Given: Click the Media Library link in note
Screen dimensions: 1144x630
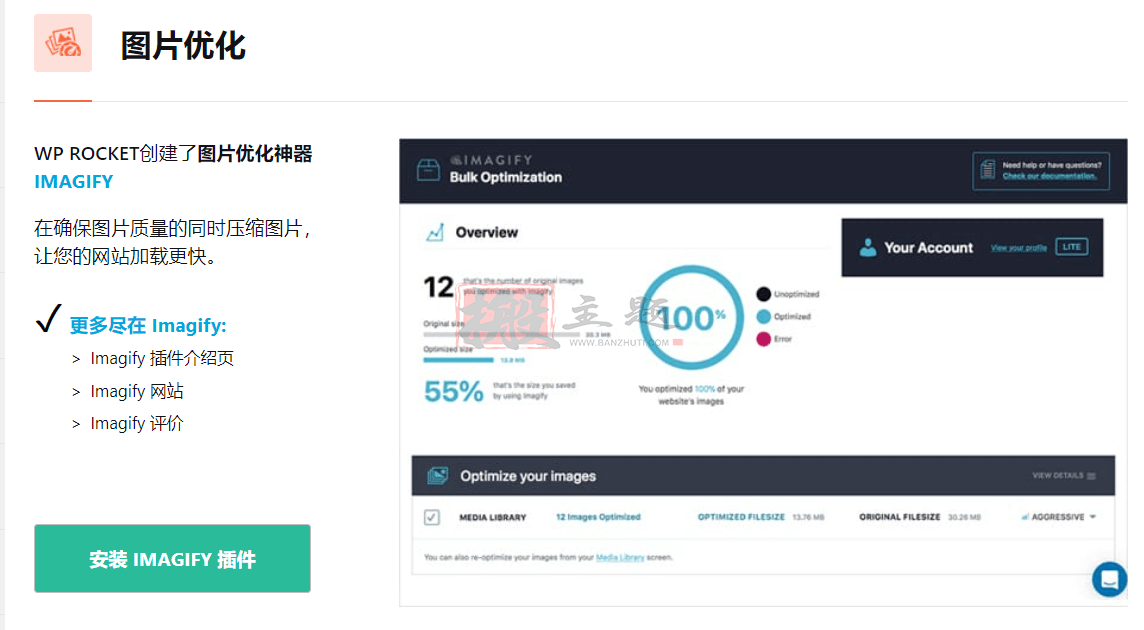Looking at the screenshot, I should pos(620,558).
